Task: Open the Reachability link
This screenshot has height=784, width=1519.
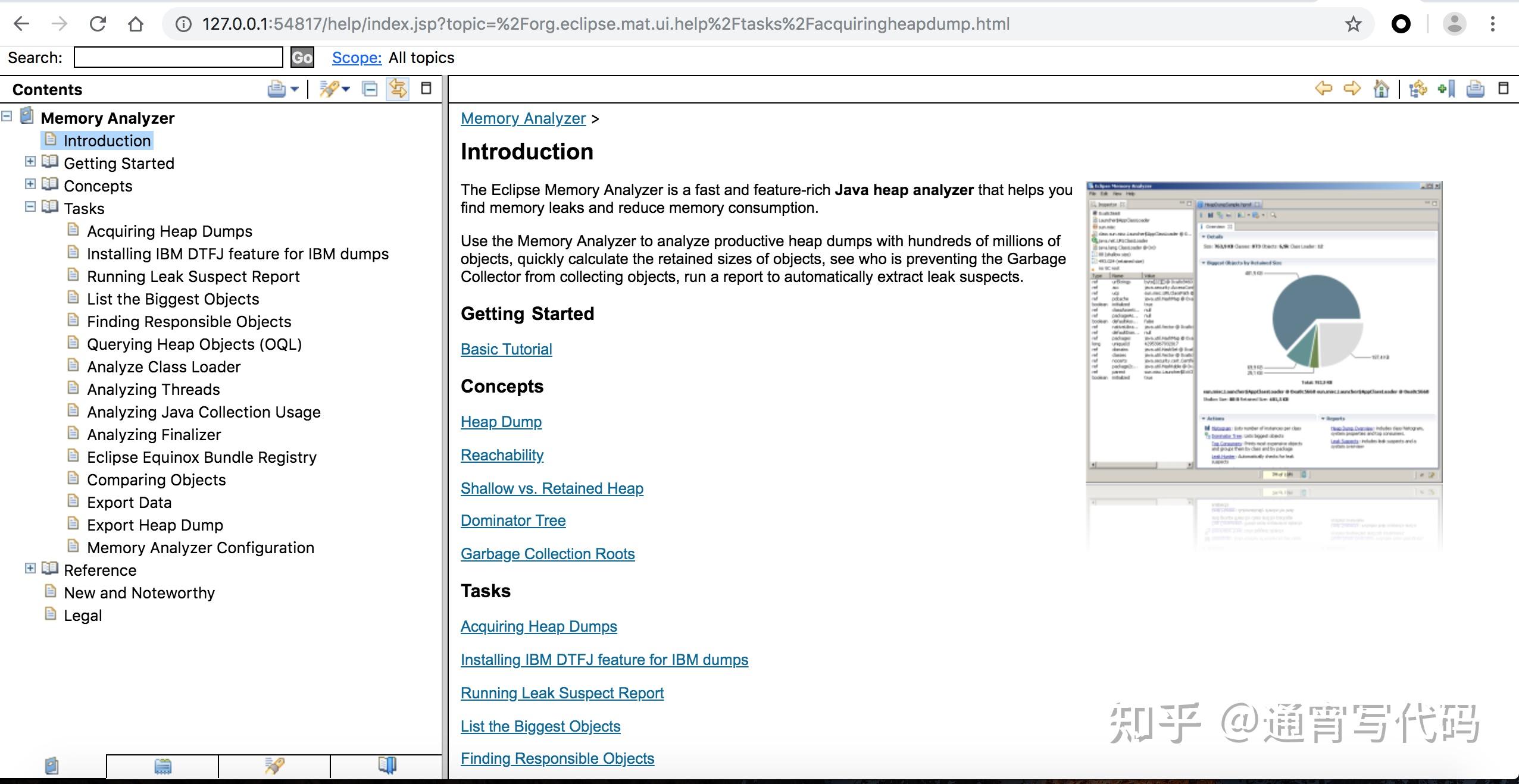Action: pos(502,455)
